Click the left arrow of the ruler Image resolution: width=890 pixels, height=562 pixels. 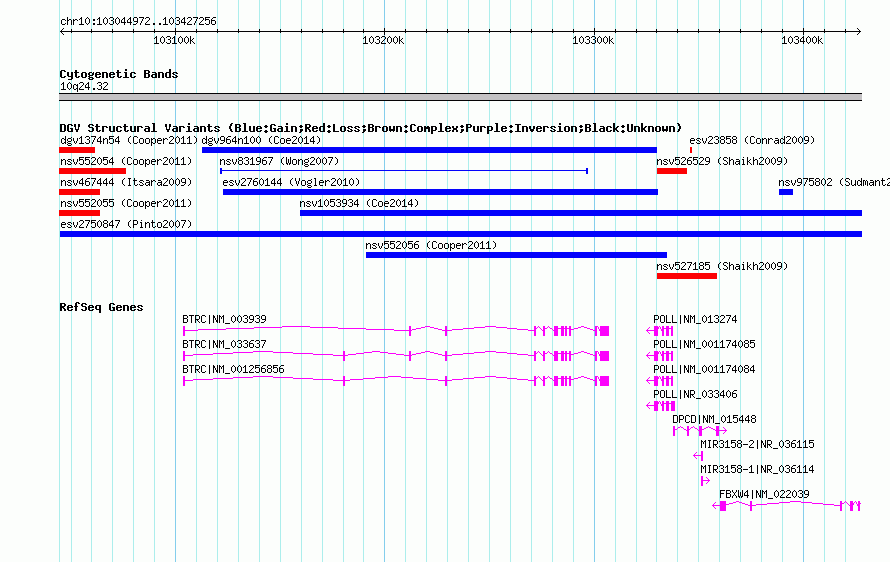point(62,31)
